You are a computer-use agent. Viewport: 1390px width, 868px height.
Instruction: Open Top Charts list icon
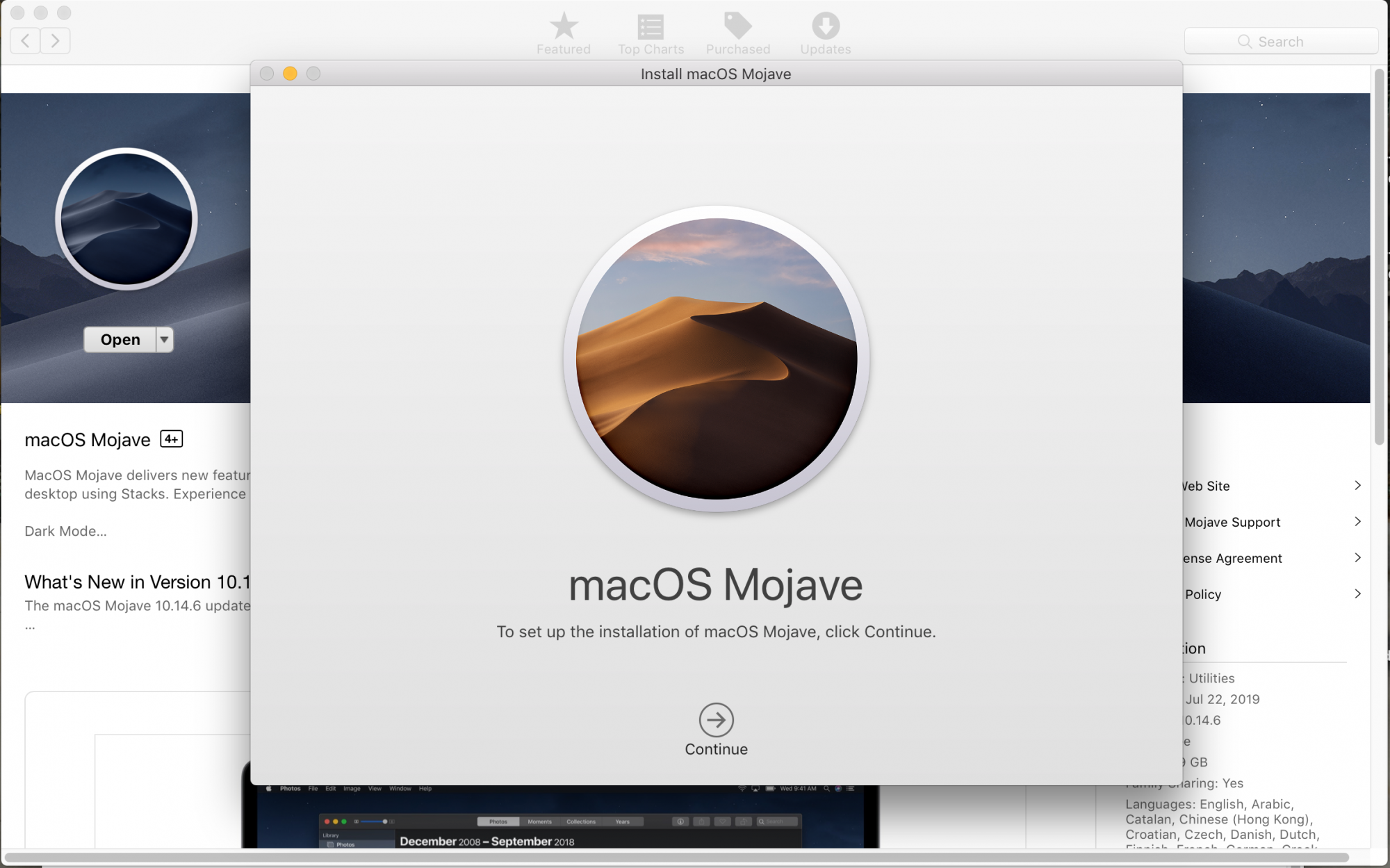point(651,26)
